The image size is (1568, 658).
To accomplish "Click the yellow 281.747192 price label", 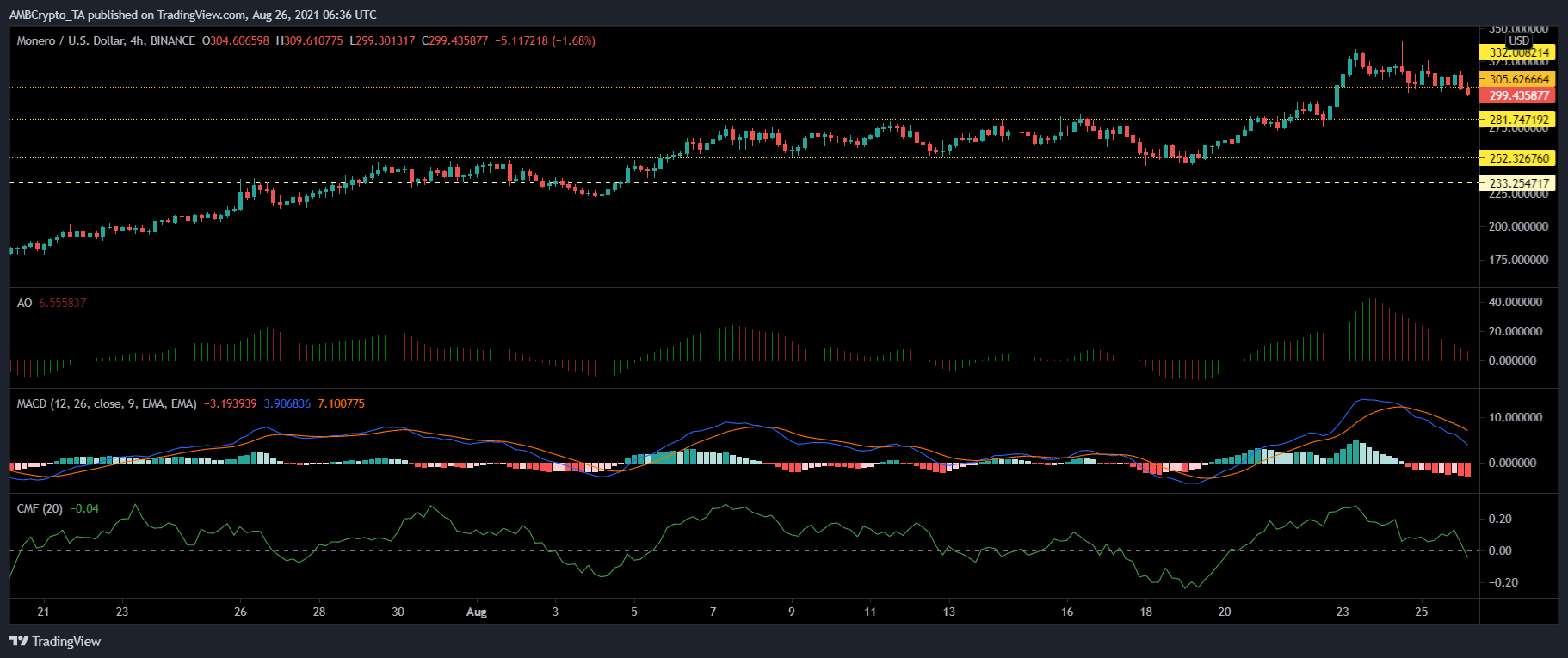I will [x=1518, y=120].
